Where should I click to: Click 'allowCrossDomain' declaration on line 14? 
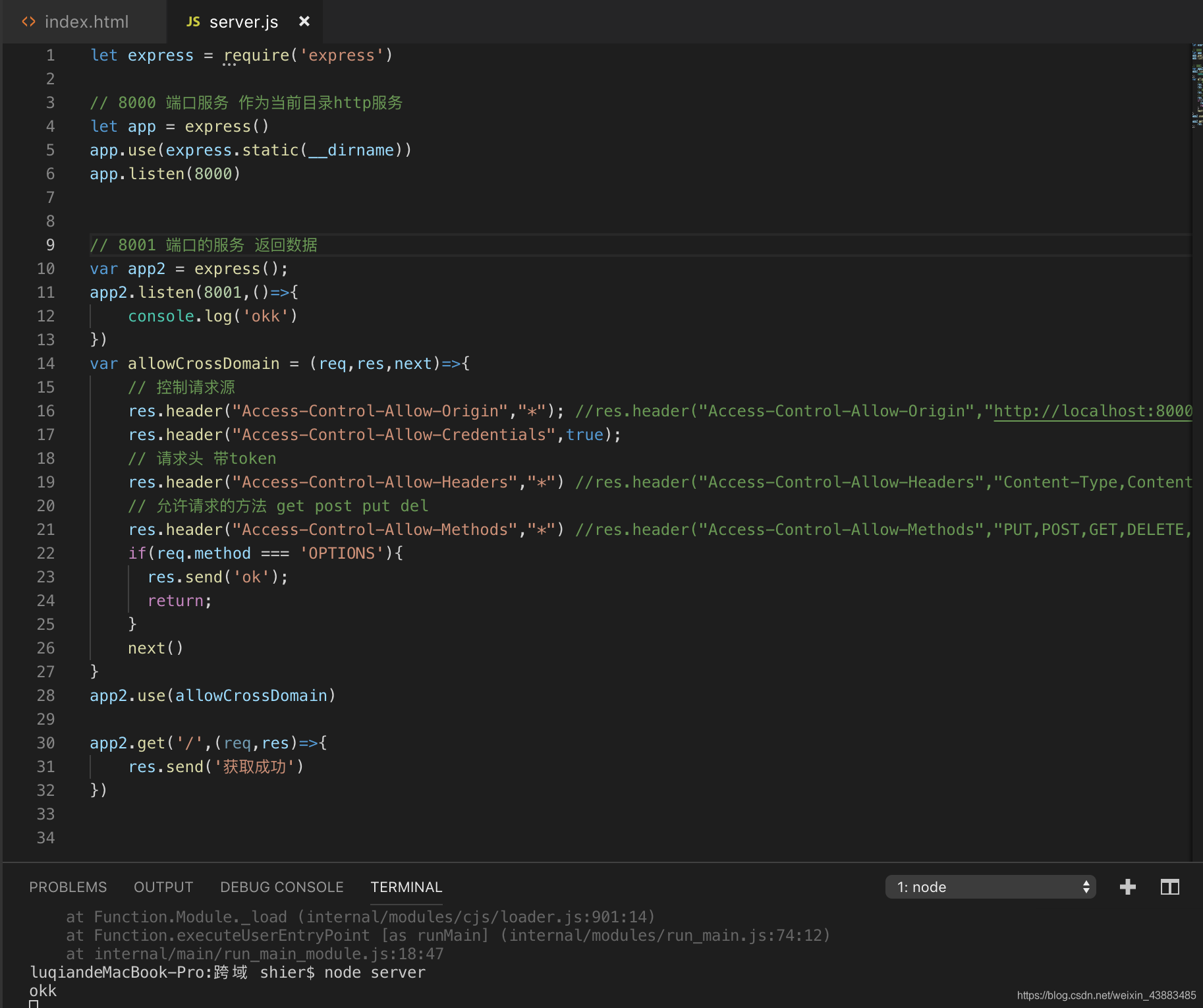204,364
